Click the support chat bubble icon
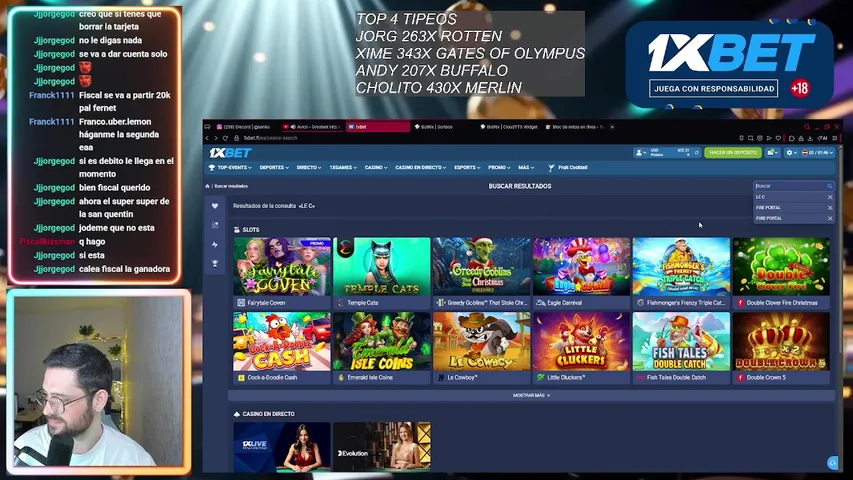The image size is (853, 480). click(x=832, y=463)
